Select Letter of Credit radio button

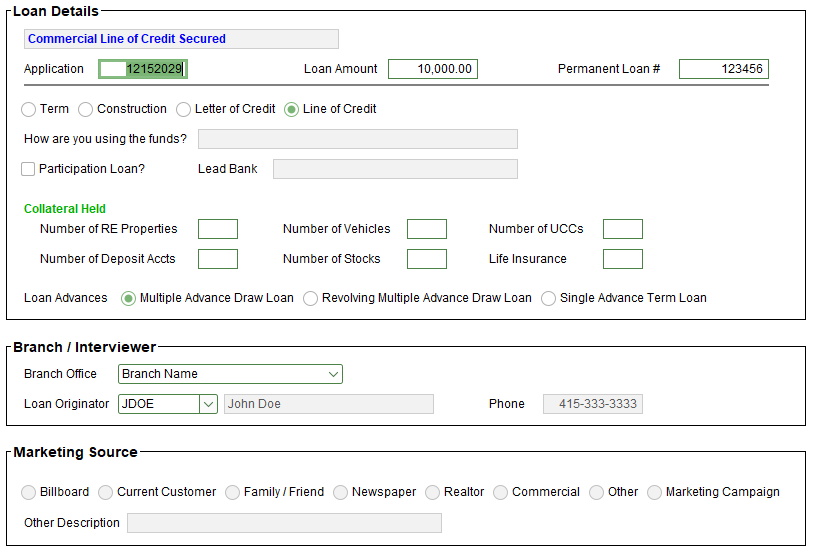click(184, 109)
